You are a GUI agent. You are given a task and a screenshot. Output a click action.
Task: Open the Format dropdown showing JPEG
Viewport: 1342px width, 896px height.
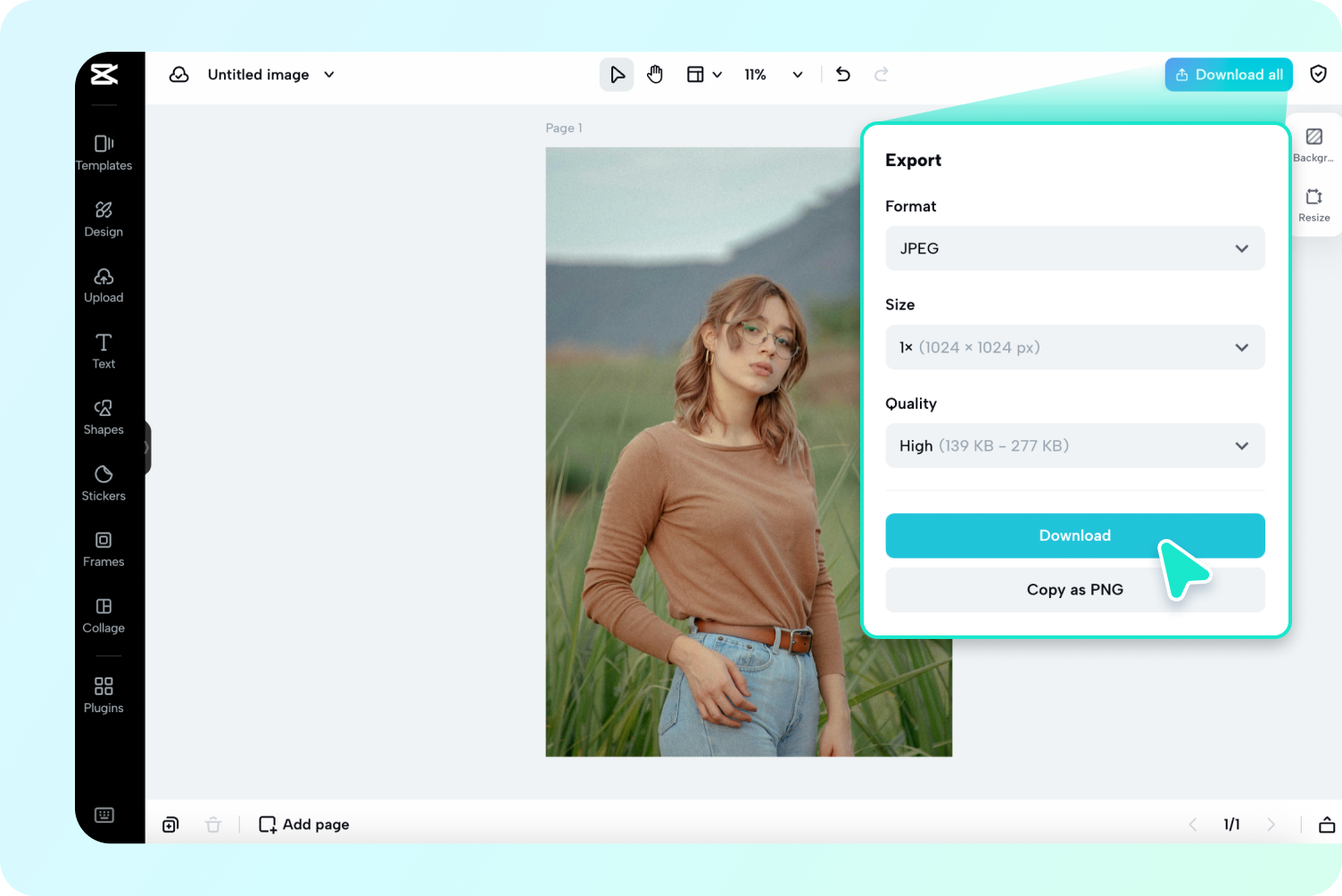point(1074,248)
